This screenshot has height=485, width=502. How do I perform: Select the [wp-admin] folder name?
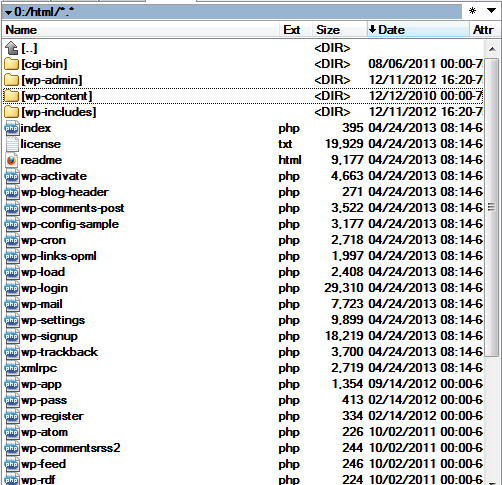point(52,80)
